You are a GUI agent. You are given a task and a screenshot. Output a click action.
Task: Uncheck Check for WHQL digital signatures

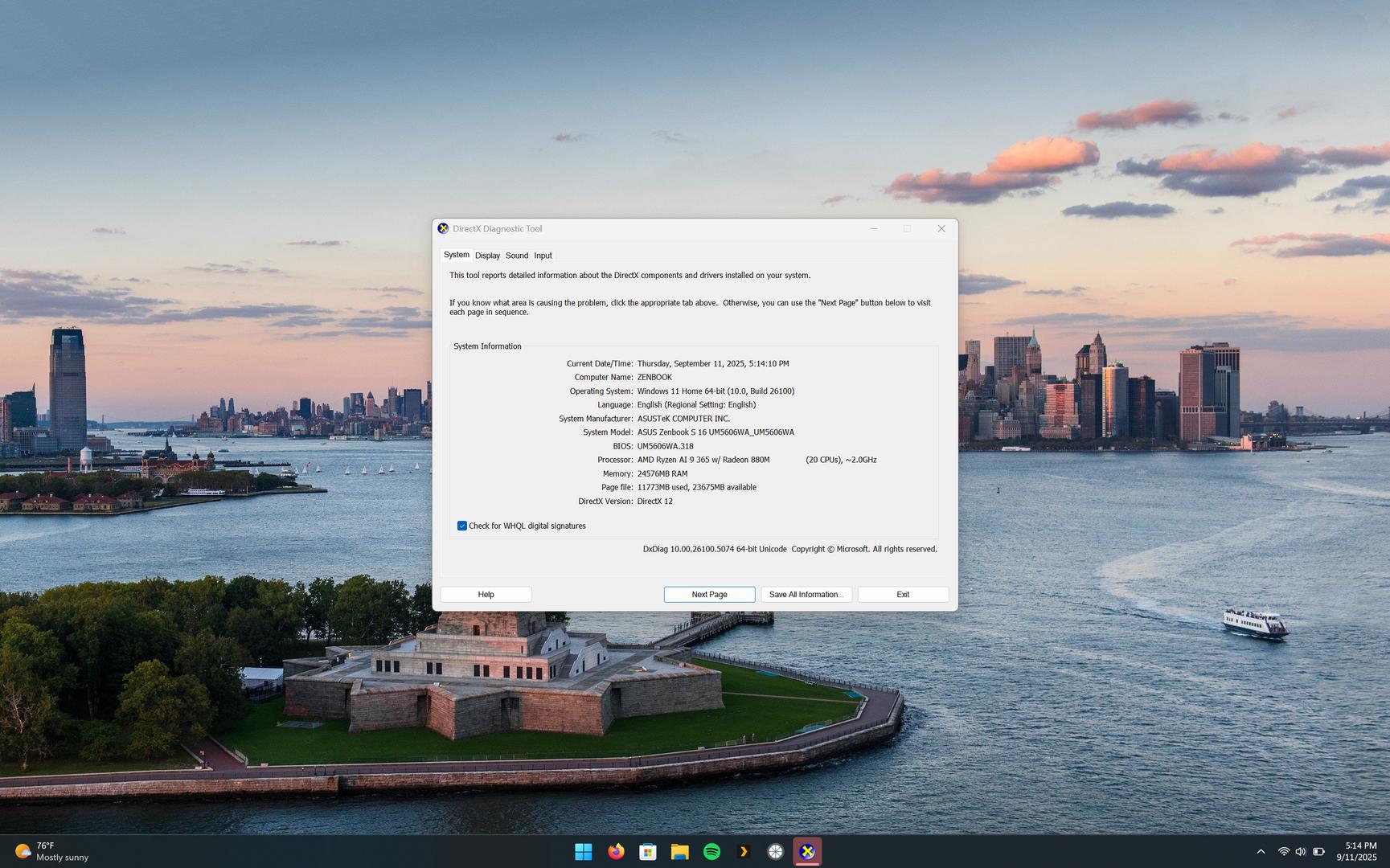point(462,526)
